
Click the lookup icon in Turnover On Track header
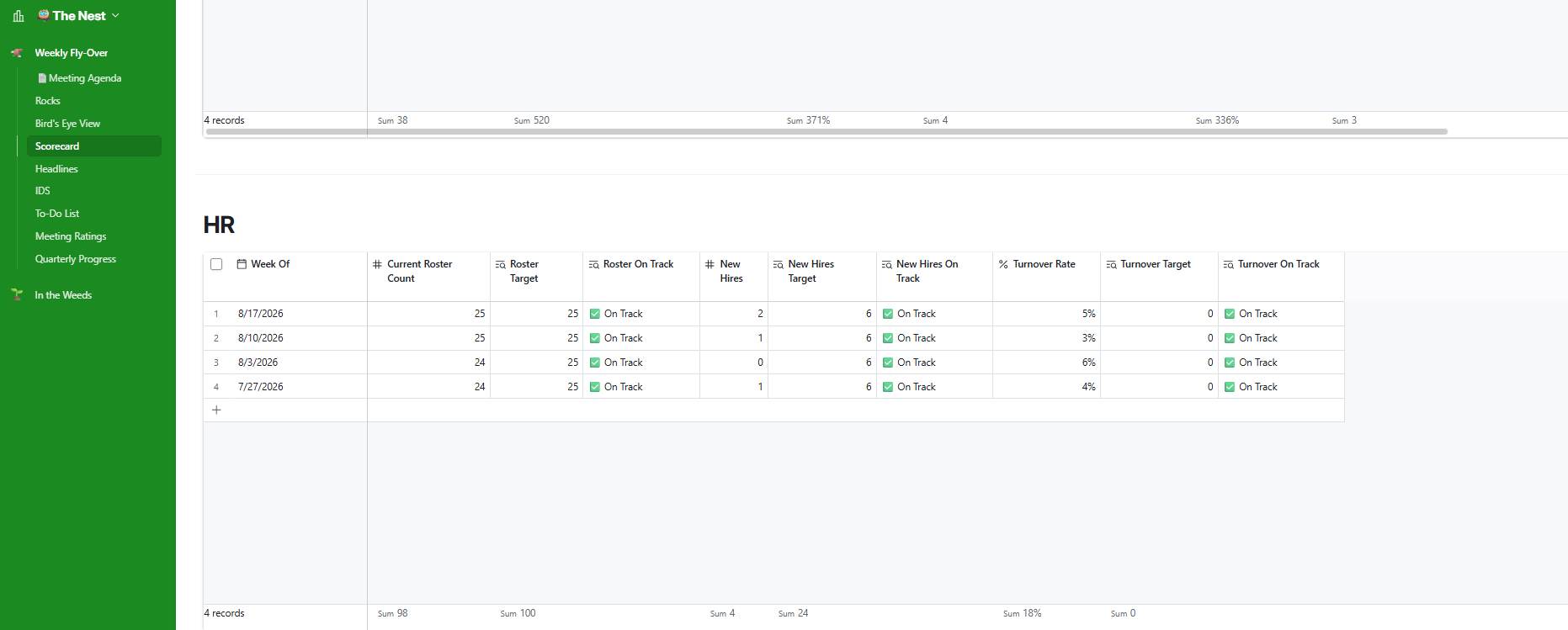pos(1229,264)
